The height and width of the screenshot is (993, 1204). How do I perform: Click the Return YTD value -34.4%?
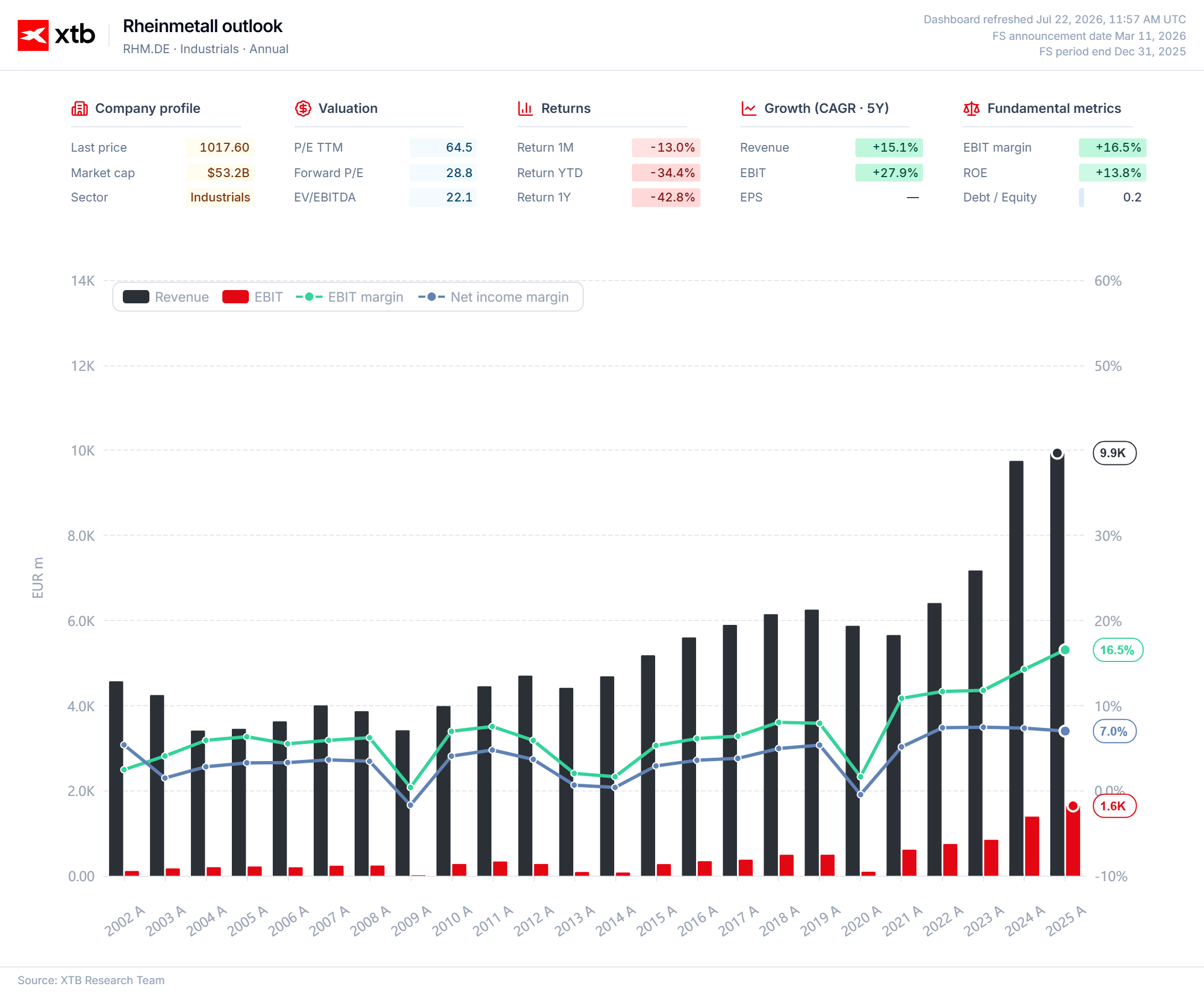(666, 173)
